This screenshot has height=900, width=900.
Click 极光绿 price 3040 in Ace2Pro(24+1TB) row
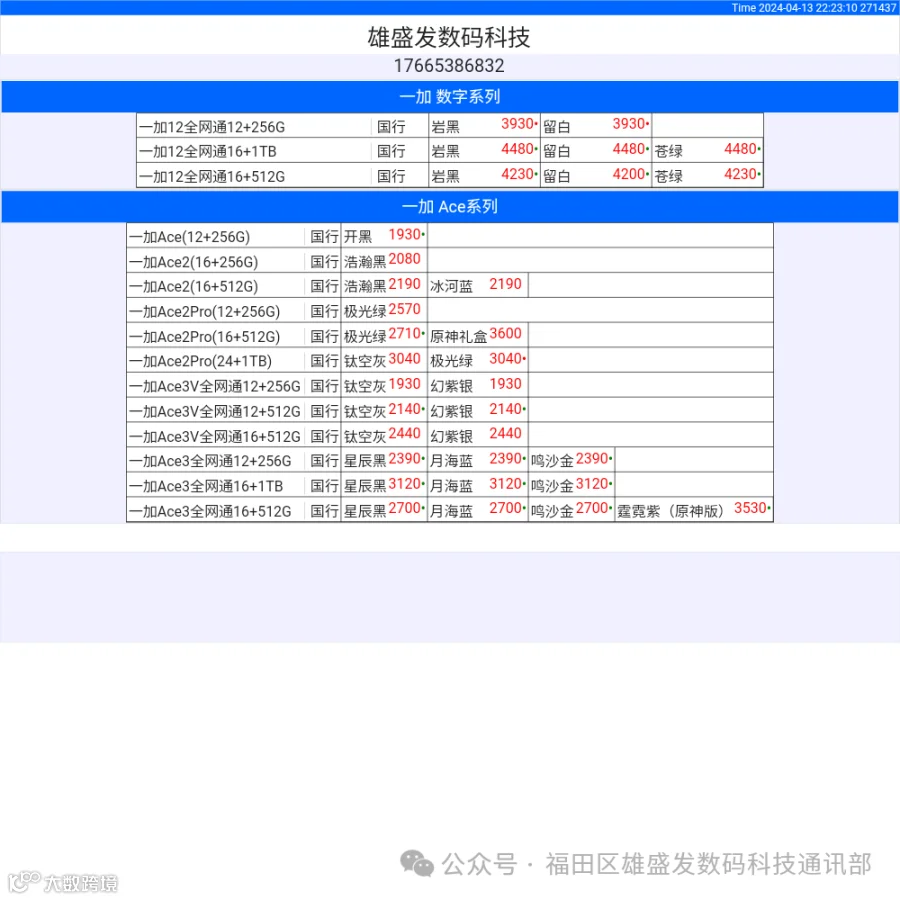(x=505, y=359)
